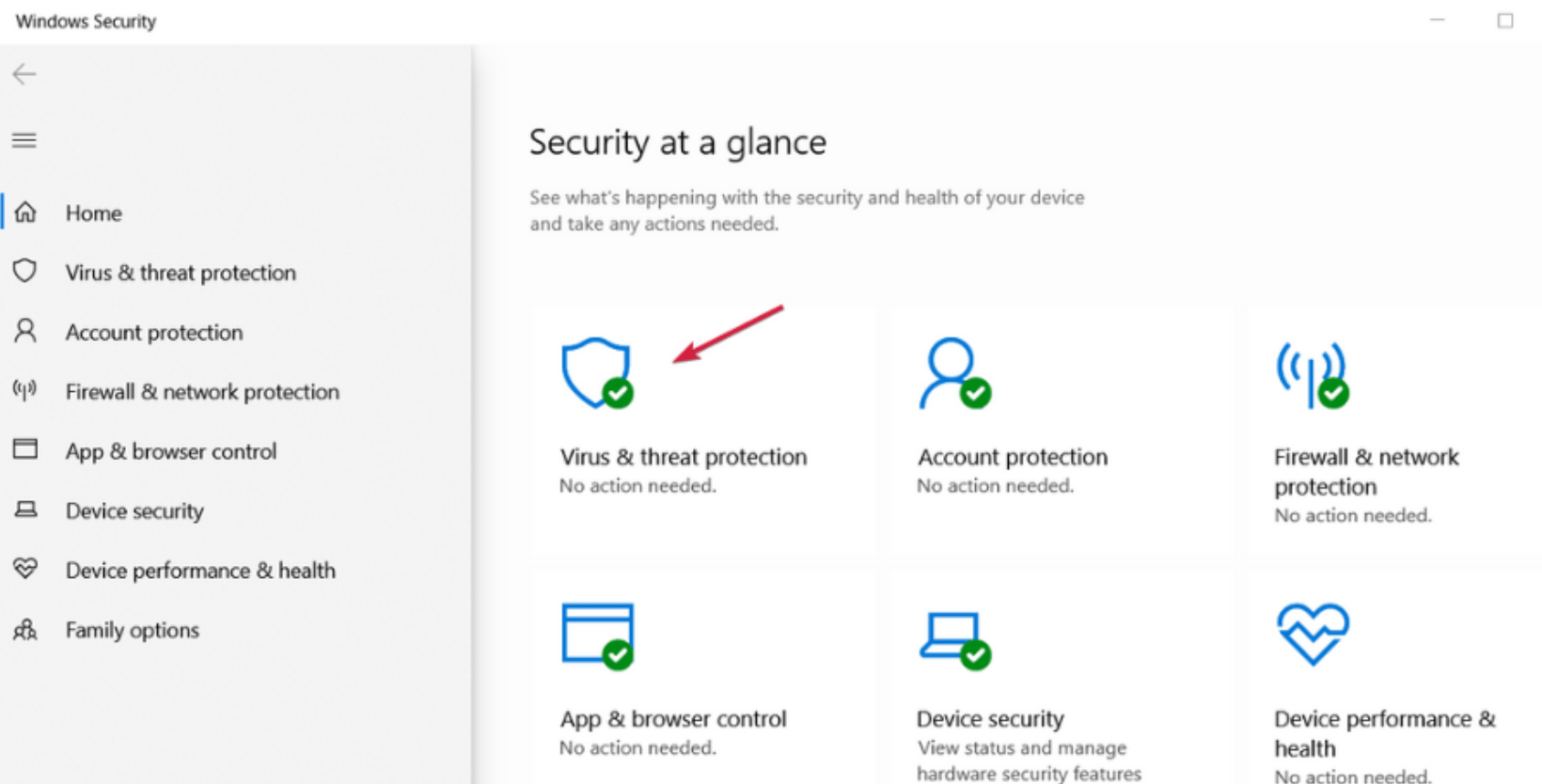Image resolution: width=1542 pixels, height=784 pixels.
Task: Click the App & browser control tile icon
Action: 596,635
